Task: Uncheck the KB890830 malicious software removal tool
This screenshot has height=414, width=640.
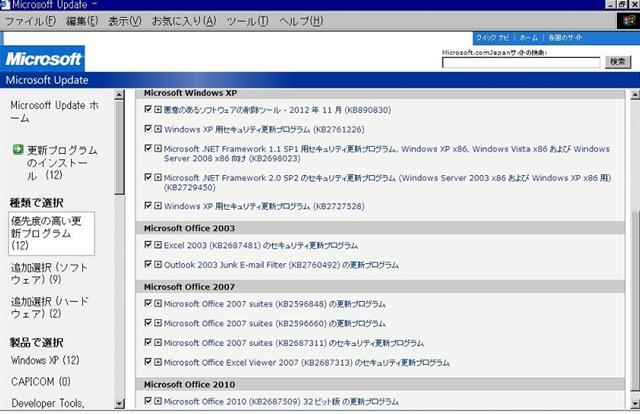Action: click(x=148, y=109)
